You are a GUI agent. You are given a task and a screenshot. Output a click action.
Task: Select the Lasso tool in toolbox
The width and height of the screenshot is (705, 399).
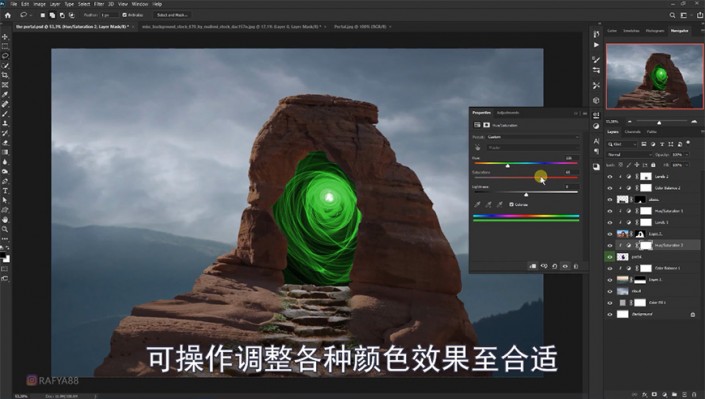coord(5,56)
